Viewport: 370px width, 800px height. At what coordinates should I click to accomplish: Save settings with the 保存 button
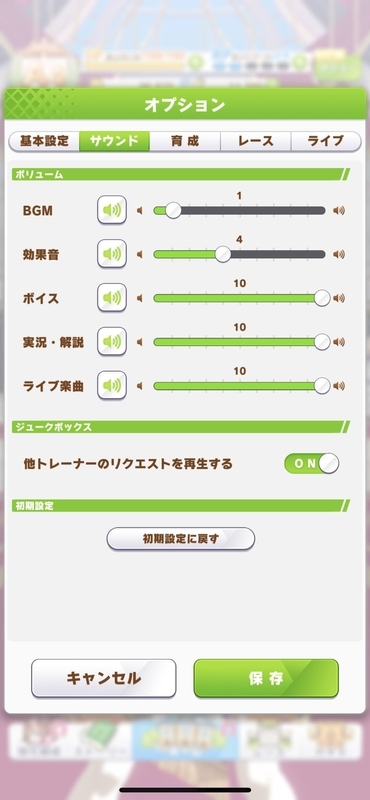pyautogui.click(x=266, y=678)
